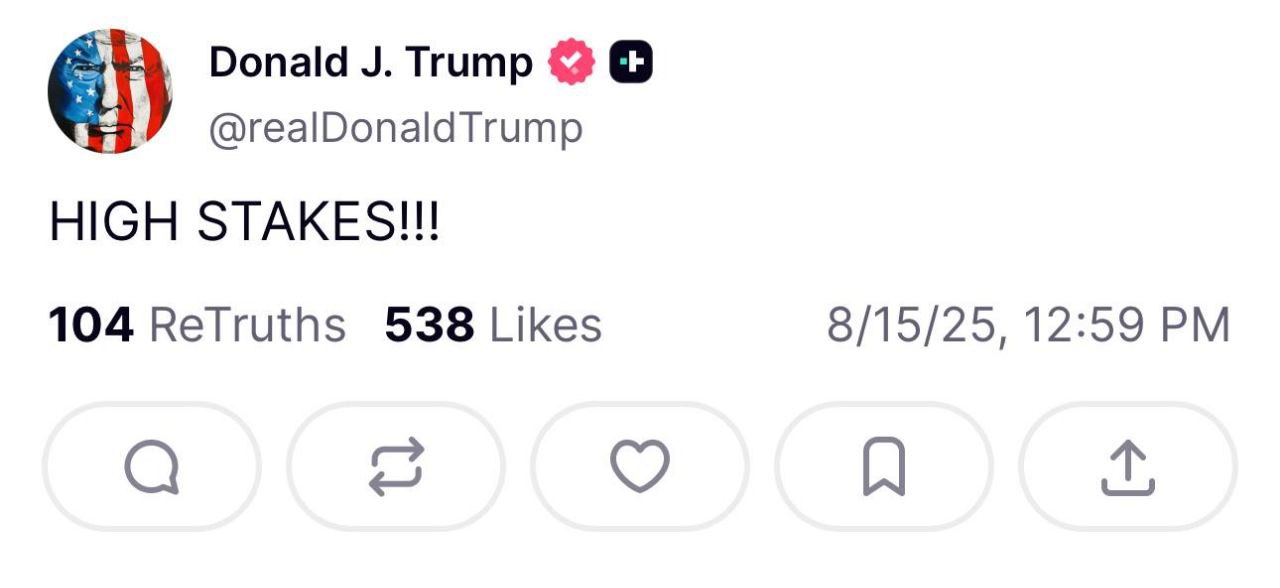
Task: Bookmark this post
Action: click(x=884, y=467)
